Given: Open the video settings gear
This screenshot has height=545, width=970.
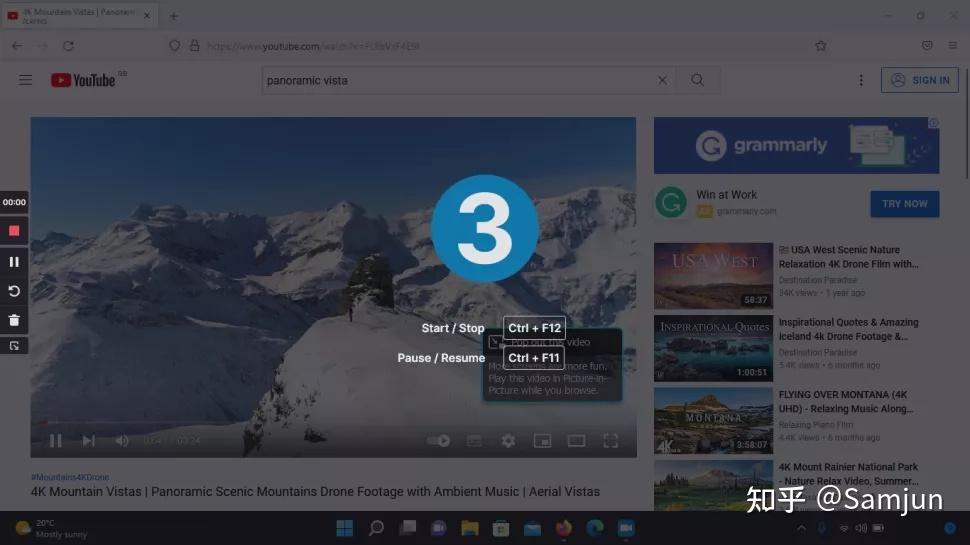Looking at the screenshot, I should [508, 440].
